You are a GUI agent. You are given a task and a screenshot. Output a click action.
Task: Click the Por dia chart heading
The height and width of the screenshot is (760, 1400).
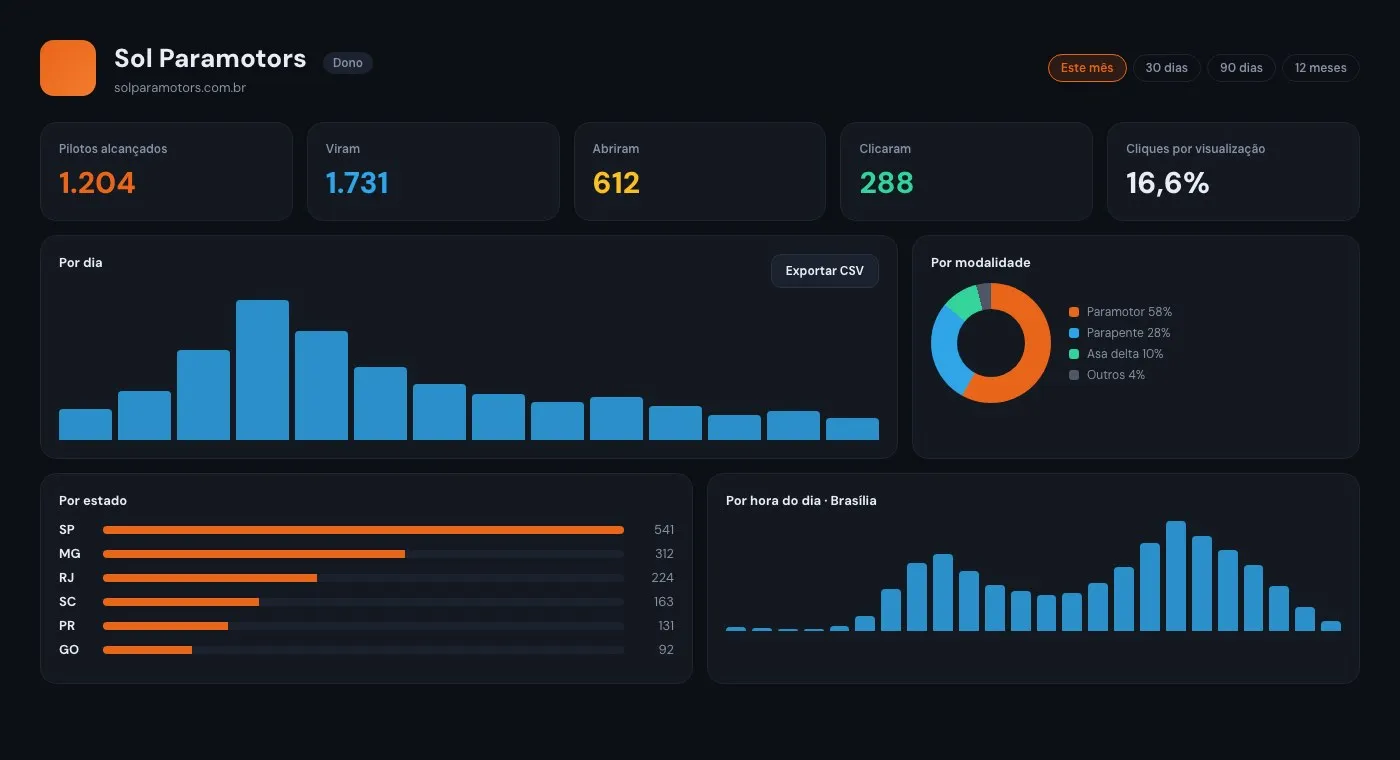[81, 263]
